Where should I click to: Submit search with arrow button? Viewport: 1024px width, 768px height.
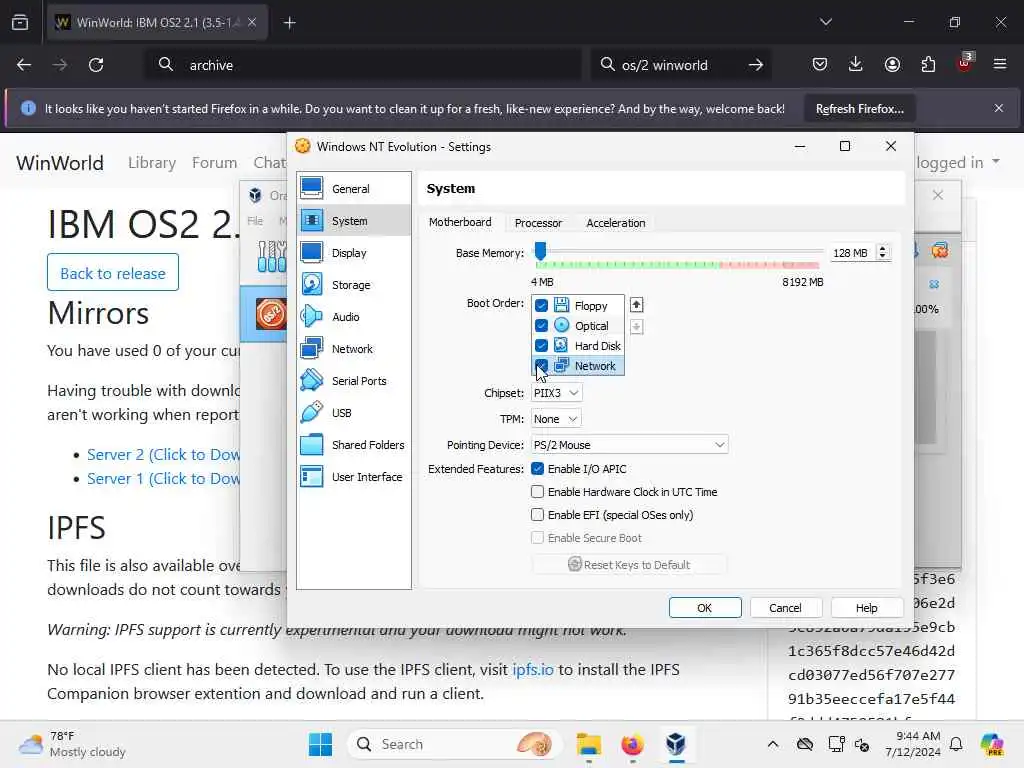coord(756,65)
